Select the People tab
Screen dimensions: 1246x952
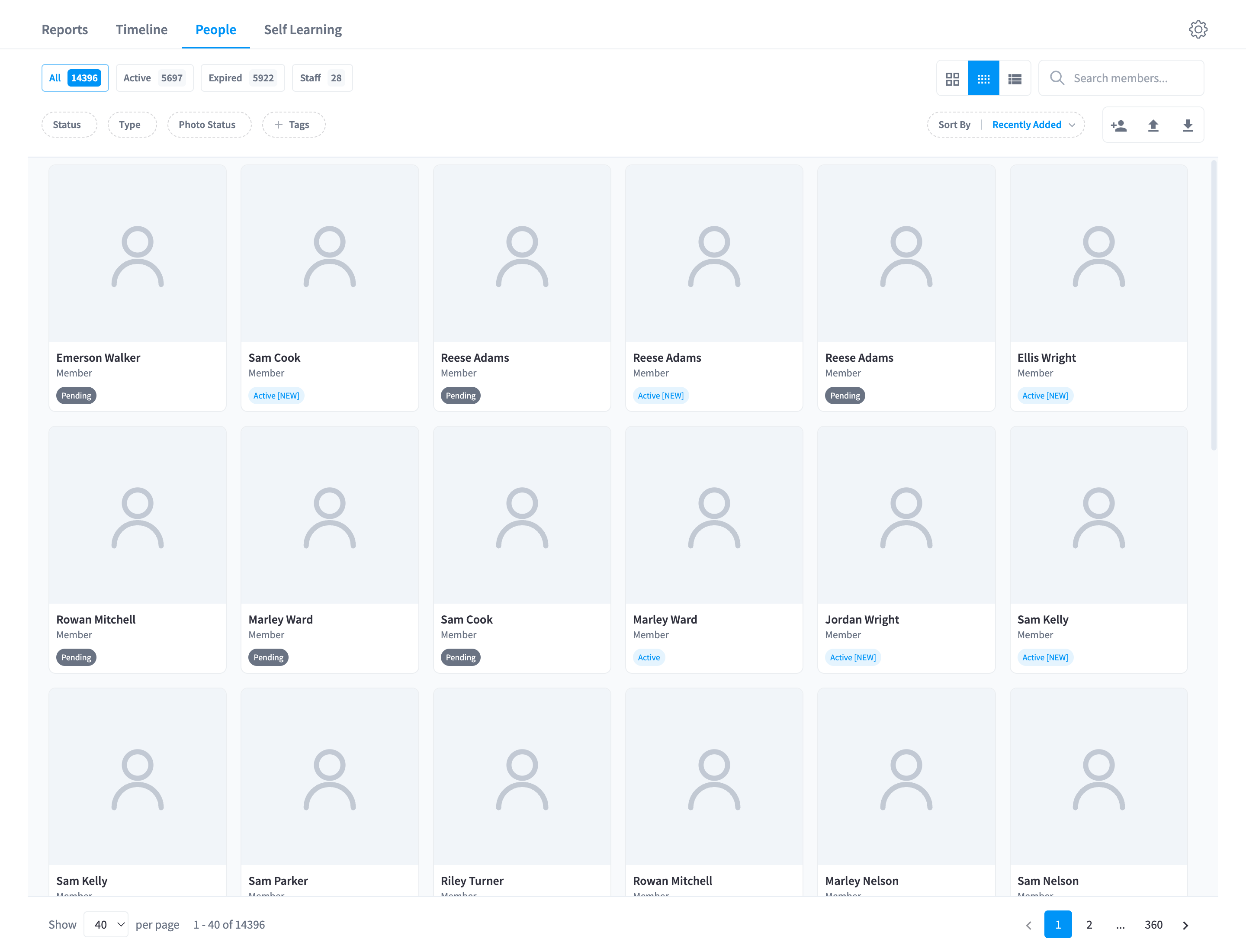216,29
